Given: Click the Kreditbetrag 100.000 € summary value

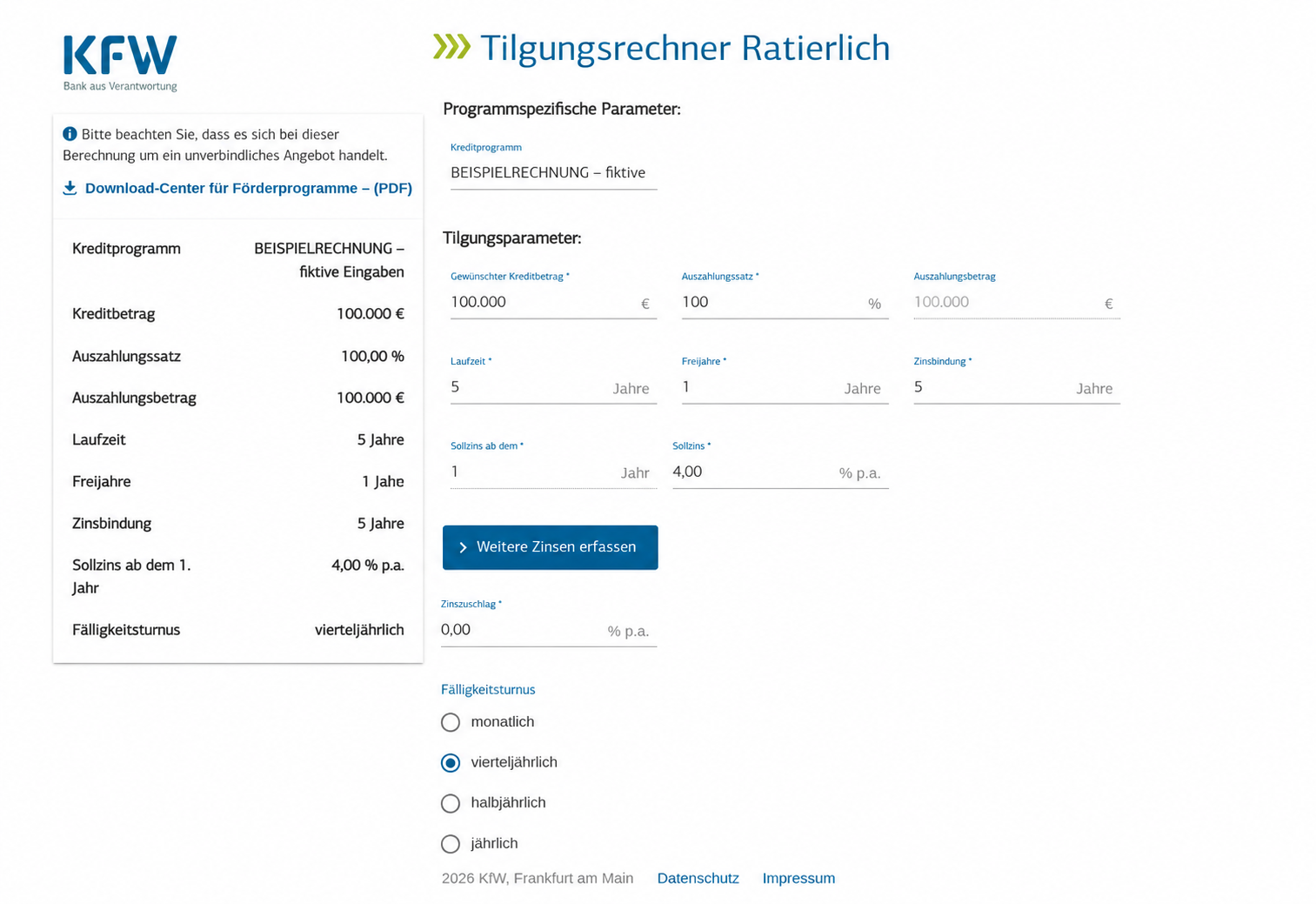Looking at the screenshot, I should (x=371, y=314).
